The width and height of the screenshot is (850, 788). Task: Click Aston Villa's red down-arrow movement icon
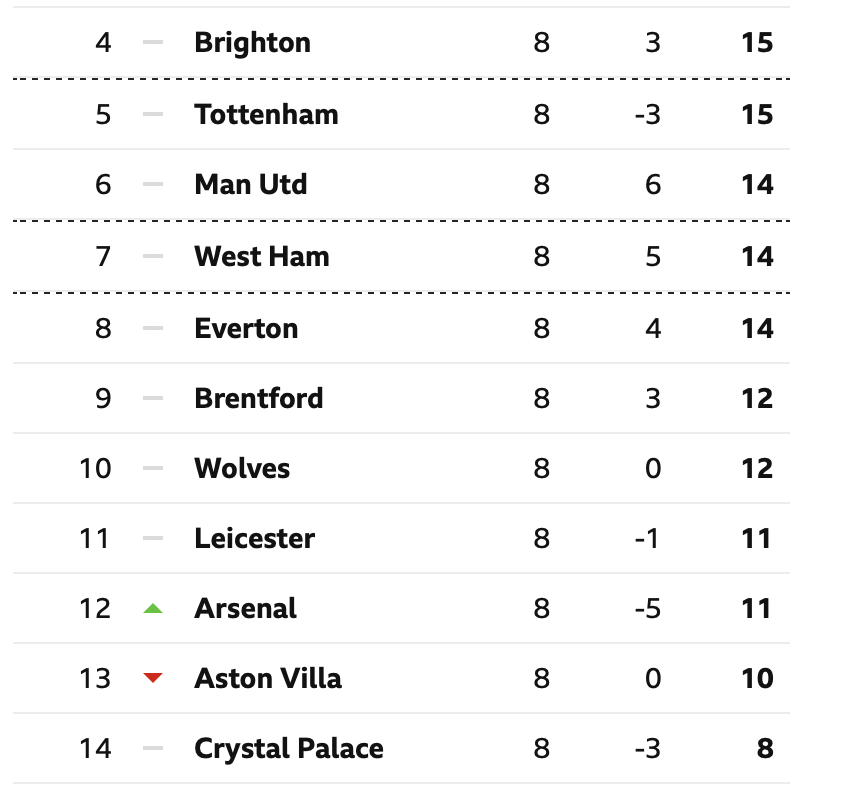pos(153,677)
